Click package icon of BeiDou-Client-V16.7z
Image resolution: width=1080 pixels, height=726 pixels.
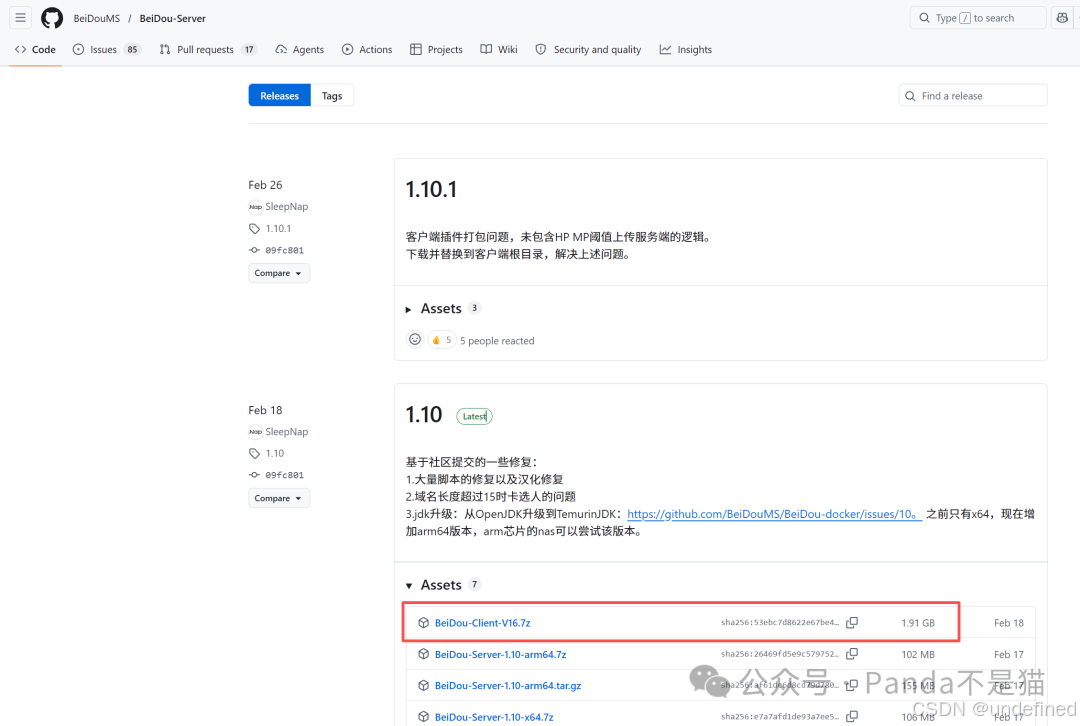424,623
